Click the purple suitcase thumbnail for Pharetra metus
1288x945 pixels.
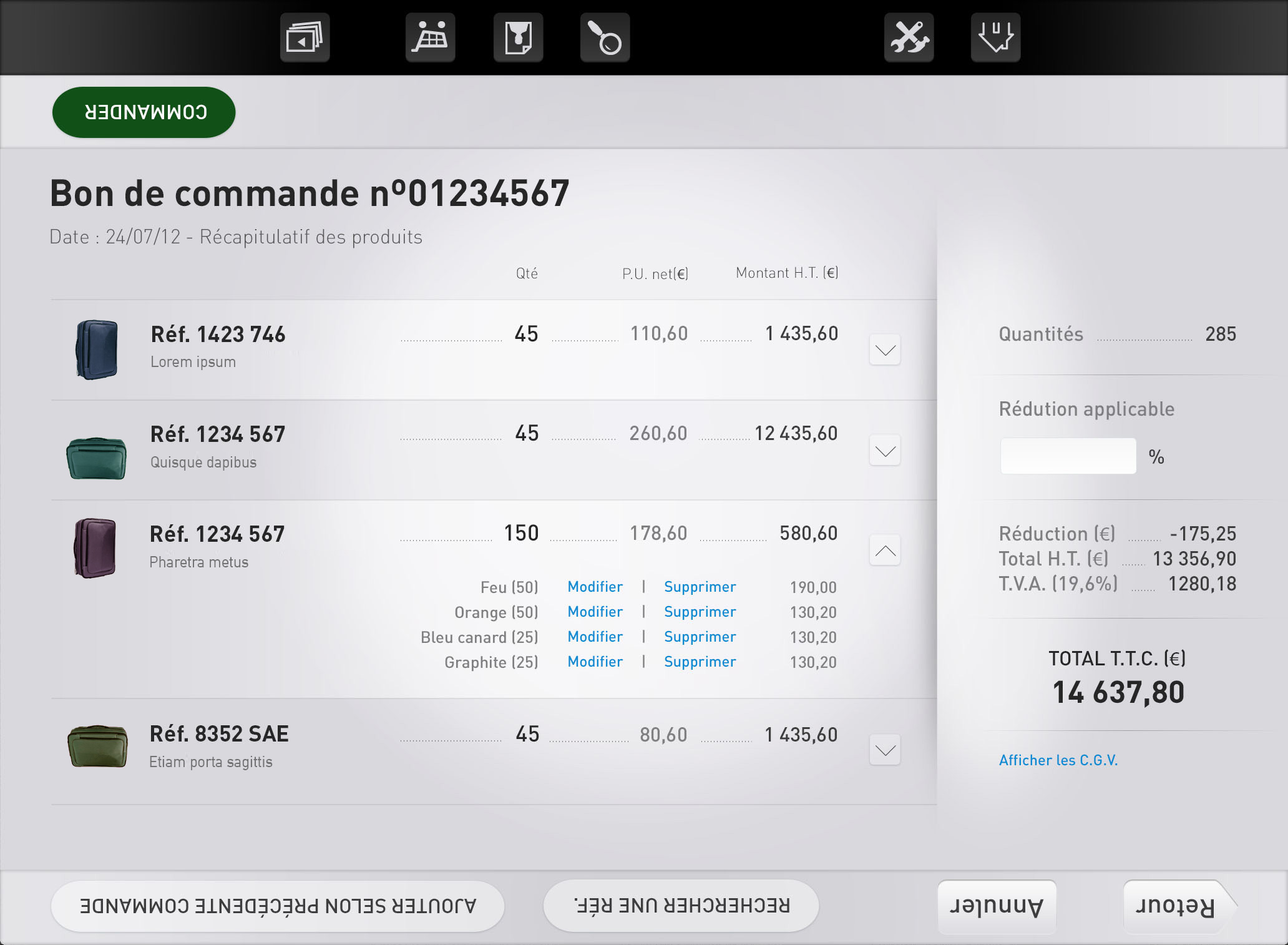pyautogui.click(x=95, y=548)
